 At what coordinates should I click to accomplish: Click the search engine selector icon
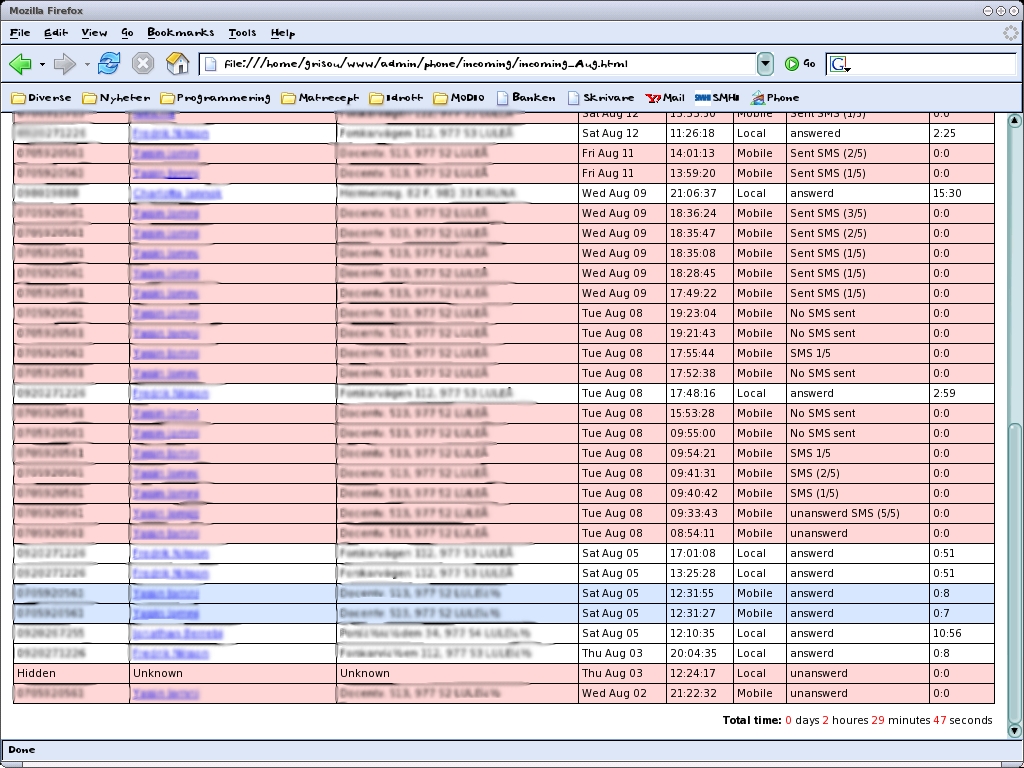[x=840, y=64]
